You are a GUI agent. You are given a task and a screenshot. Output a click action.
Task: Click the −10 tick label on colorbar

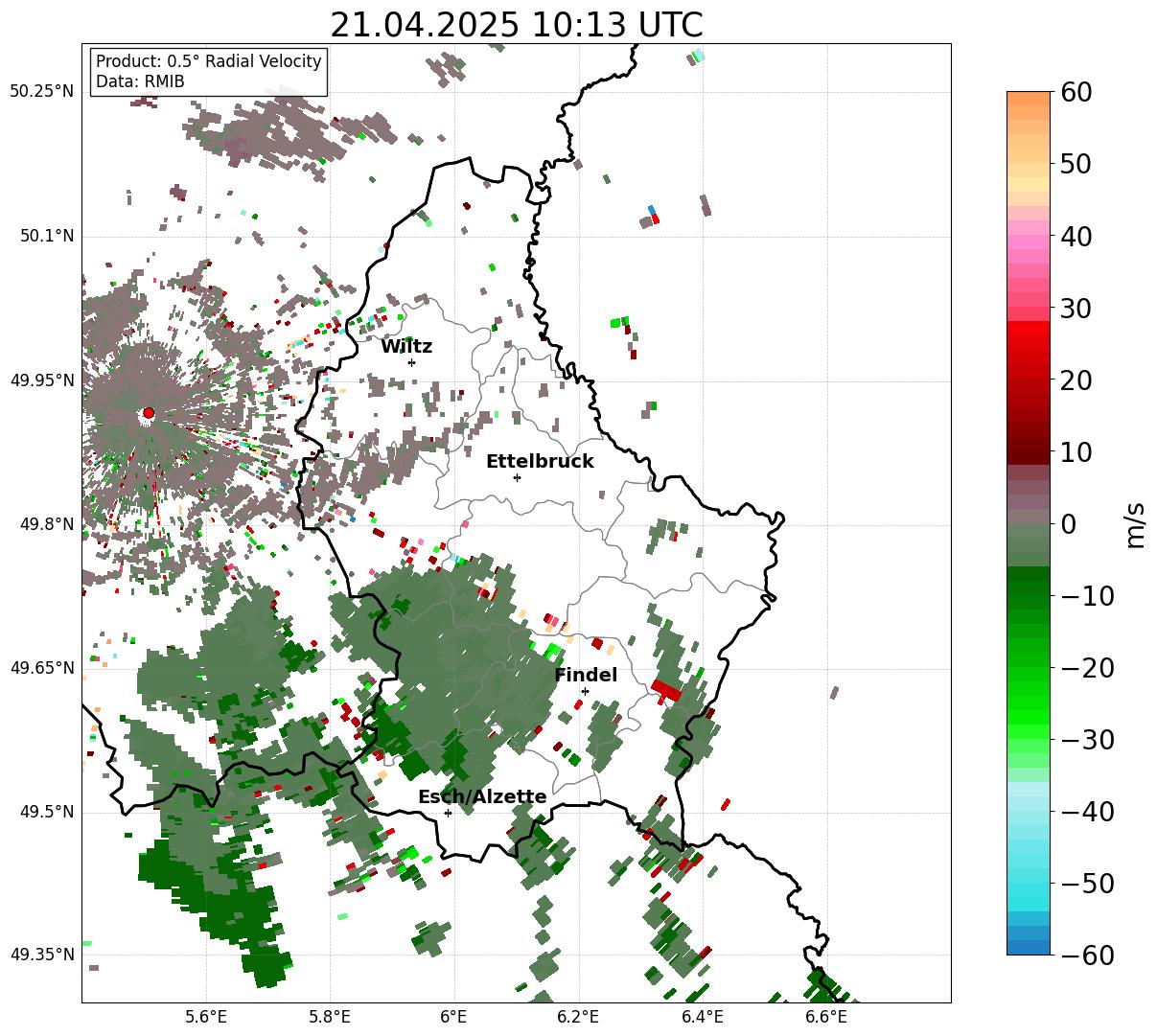pyautogui.click(x=1087, y=596)
